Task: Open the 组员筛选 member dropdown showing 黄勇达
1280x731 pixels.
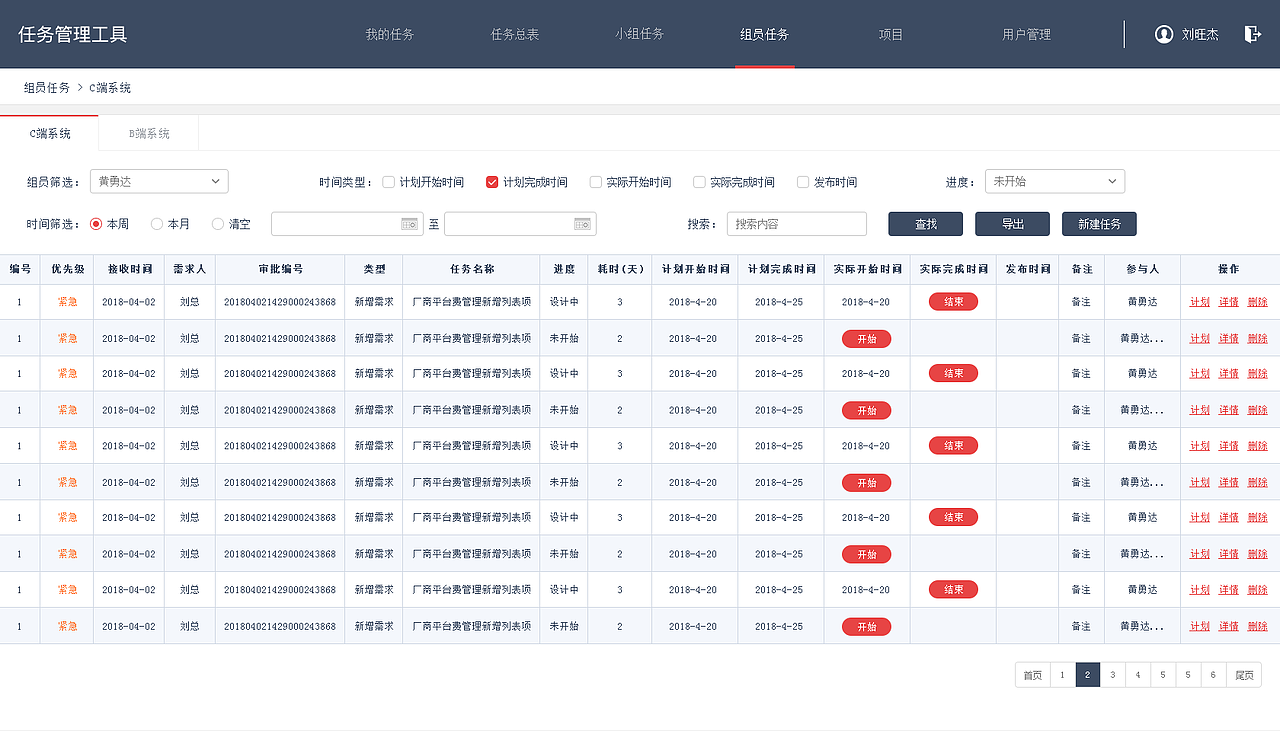Action: [158, 181]
